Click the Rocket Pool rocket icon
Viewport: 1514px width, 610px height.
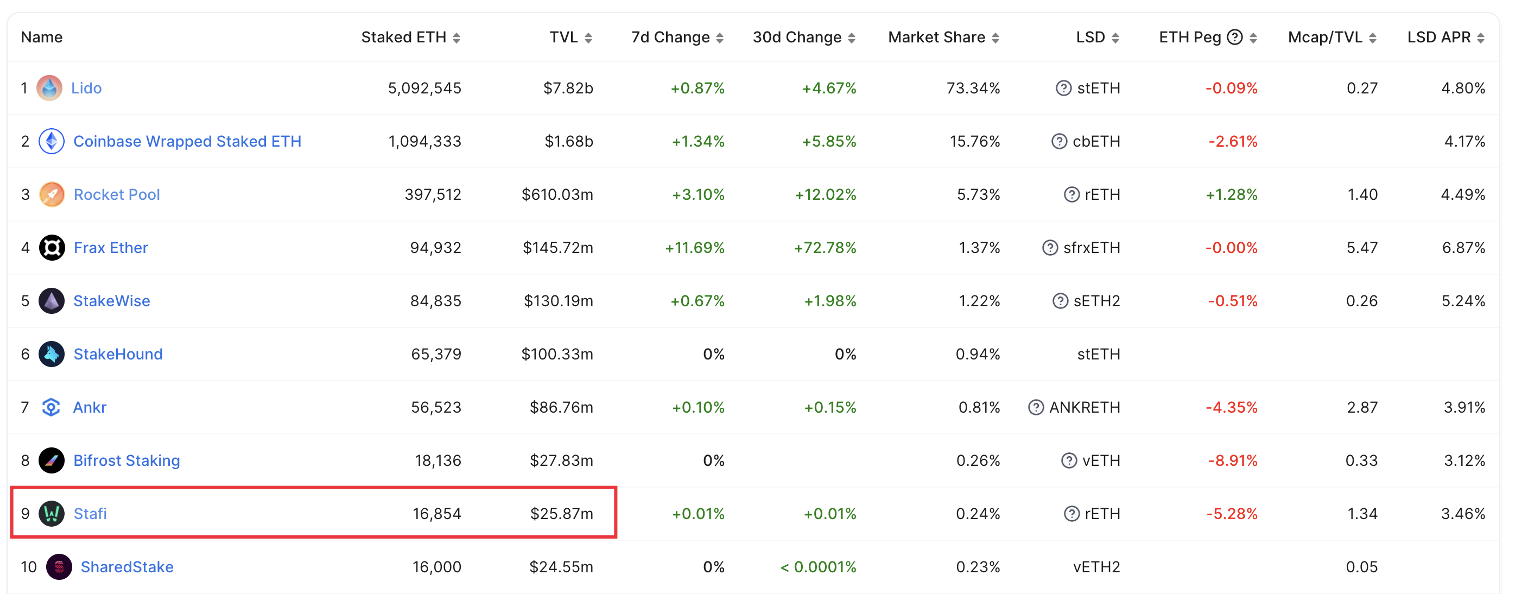pyautogui.click(x=52, y=194)
